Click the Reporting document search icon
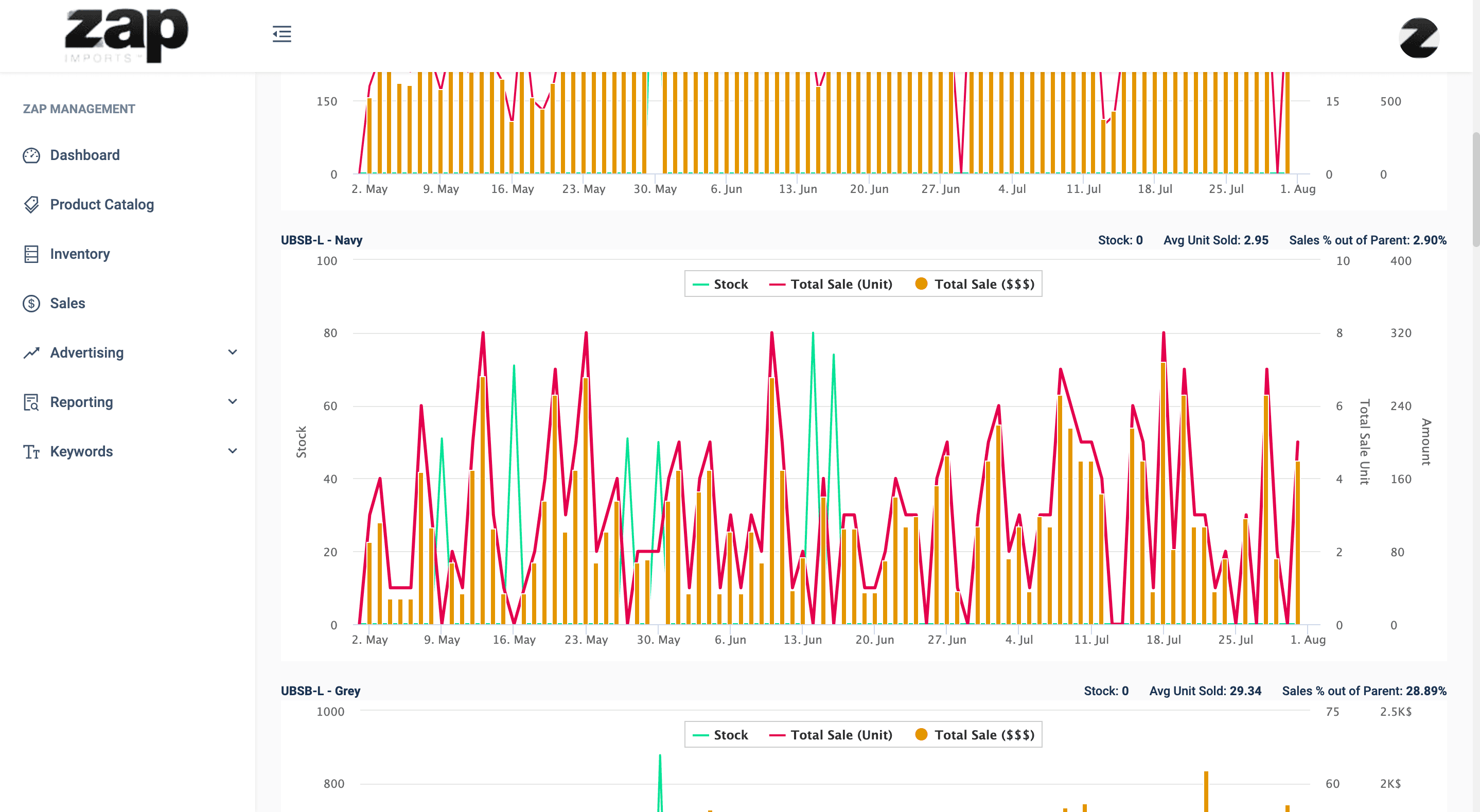This screenshot has width=1480, height=812. coord(31,402)
